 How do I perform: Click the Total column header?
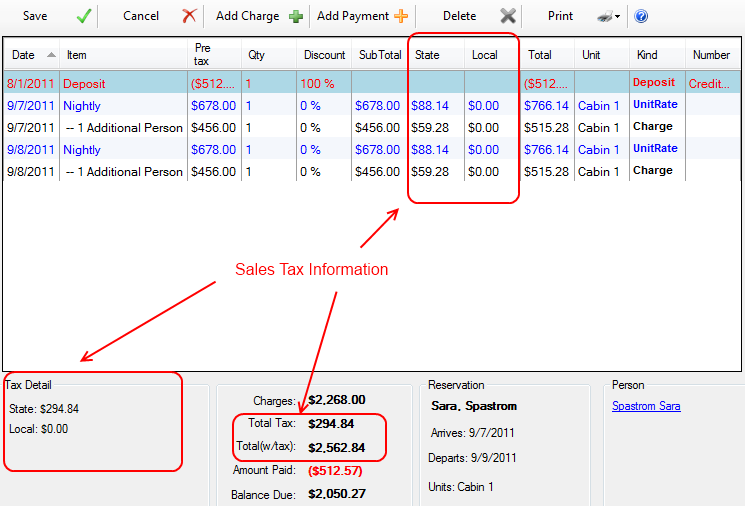[540, 55]
